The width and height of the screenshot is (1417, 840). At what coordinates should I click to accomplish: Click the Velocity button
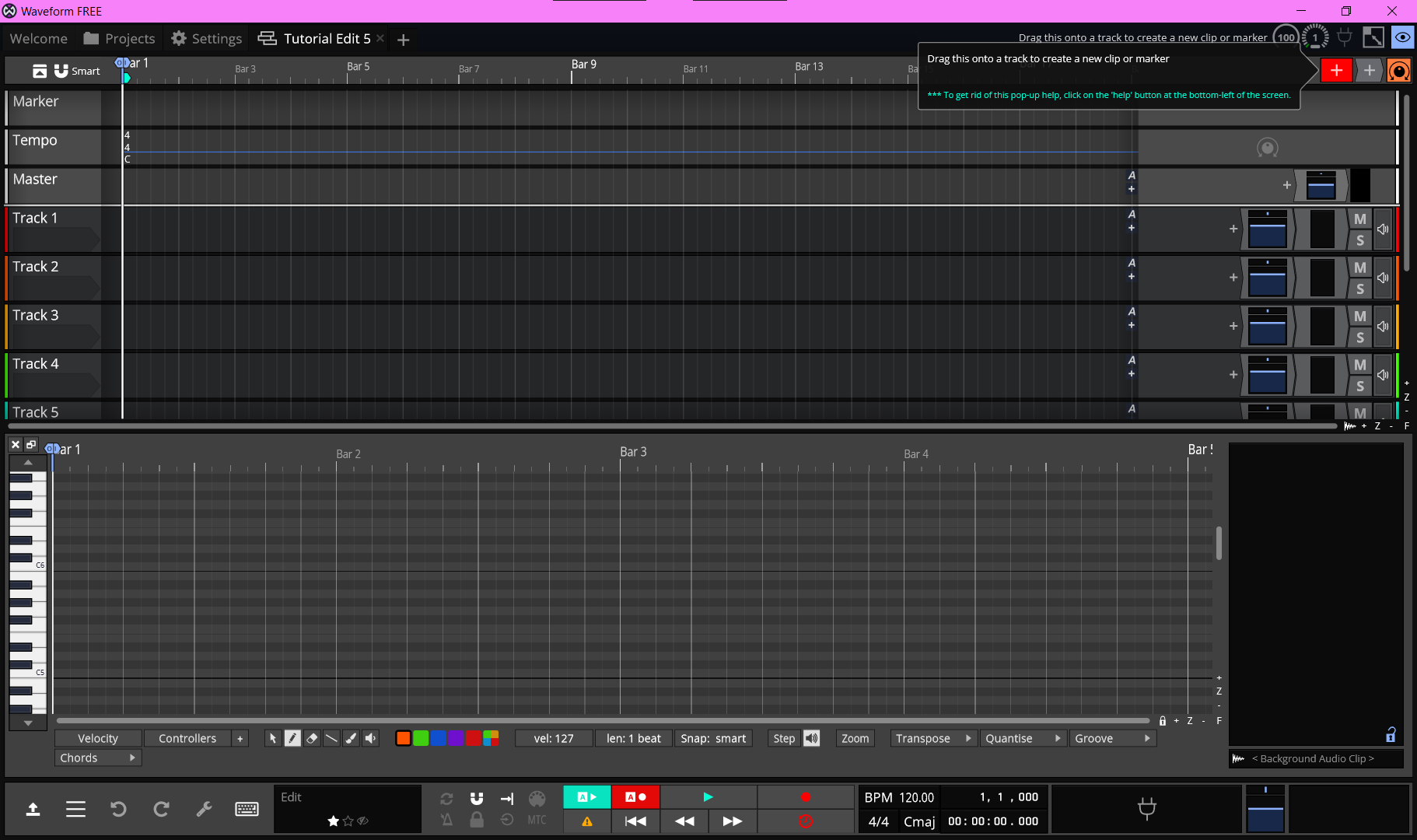click(x=98, y=738)
